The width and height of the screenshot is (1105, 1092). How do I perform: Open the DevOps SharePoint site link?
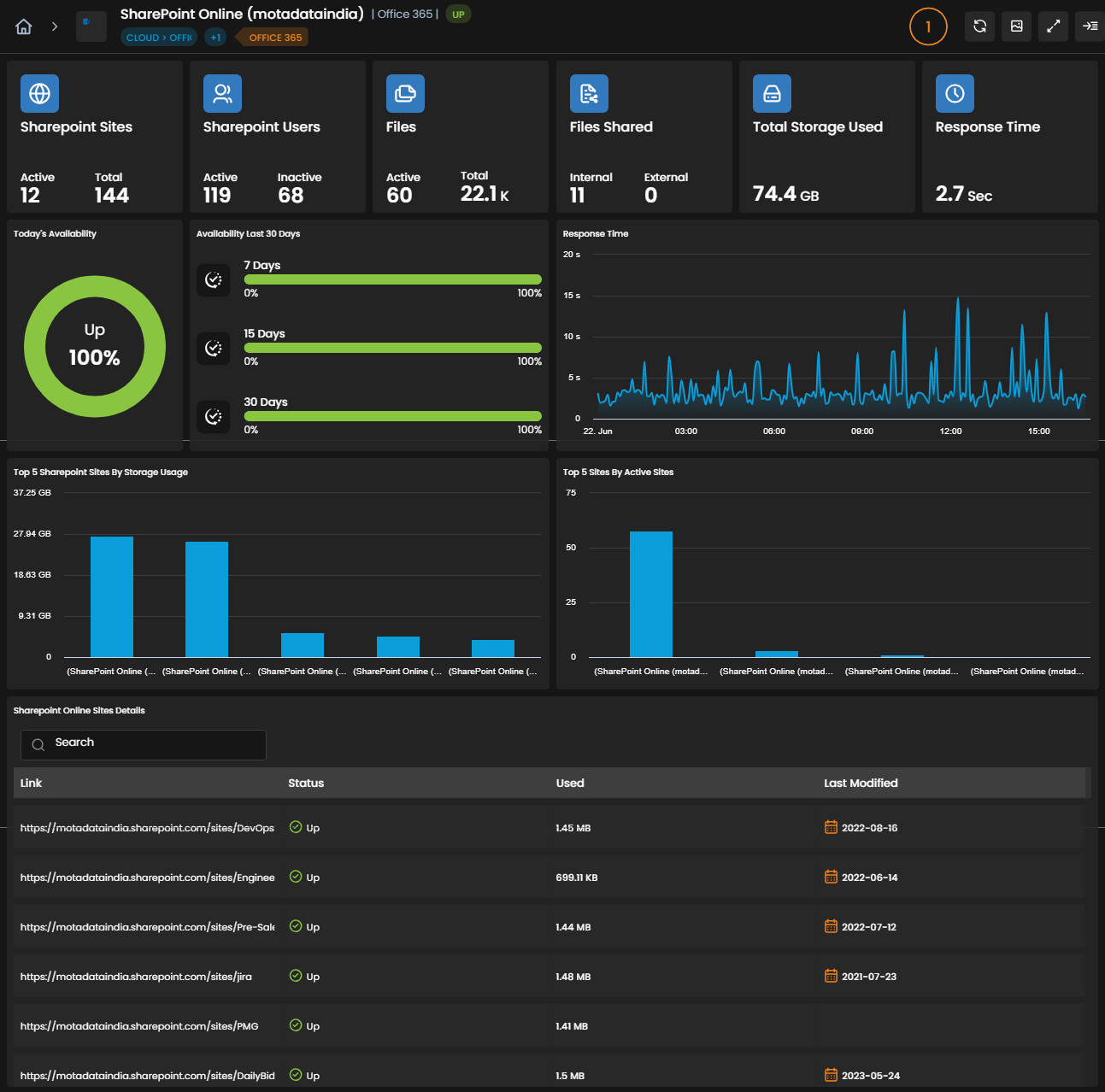coord(147,828)
